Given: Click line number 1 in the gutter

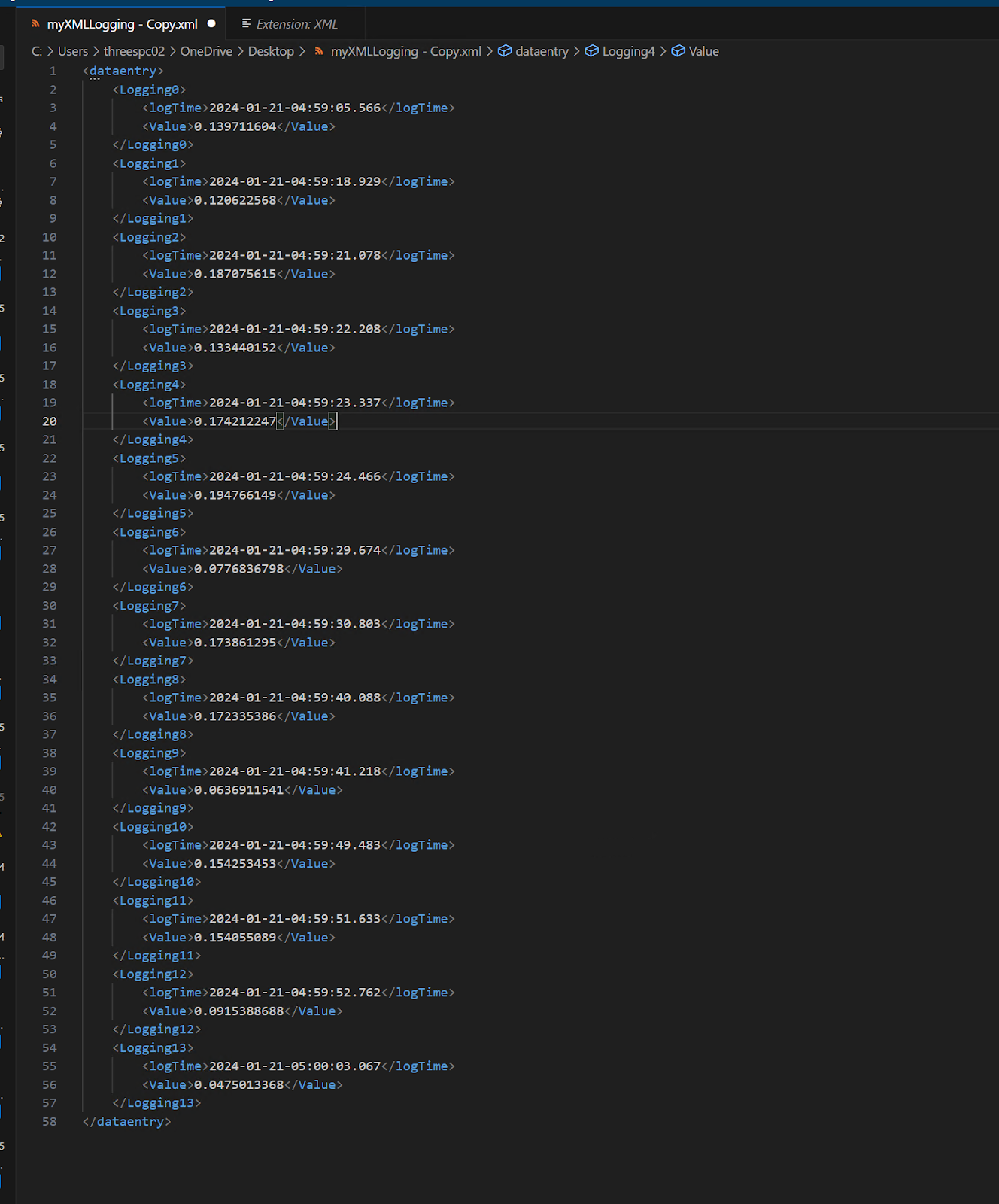Looking at the screenshot, I should pos(53,71).
